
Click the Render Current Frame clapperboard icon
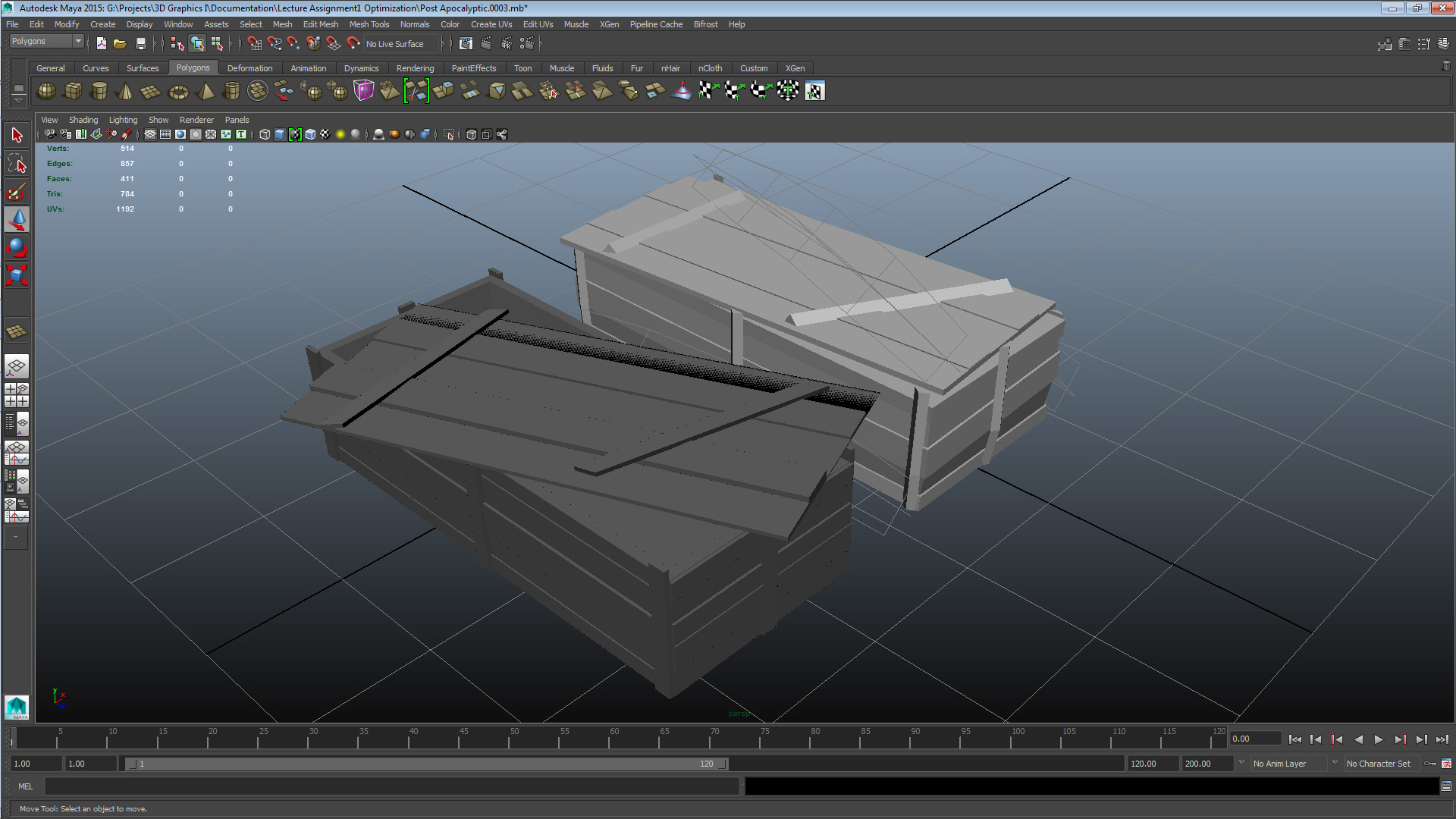click(486, 44)
